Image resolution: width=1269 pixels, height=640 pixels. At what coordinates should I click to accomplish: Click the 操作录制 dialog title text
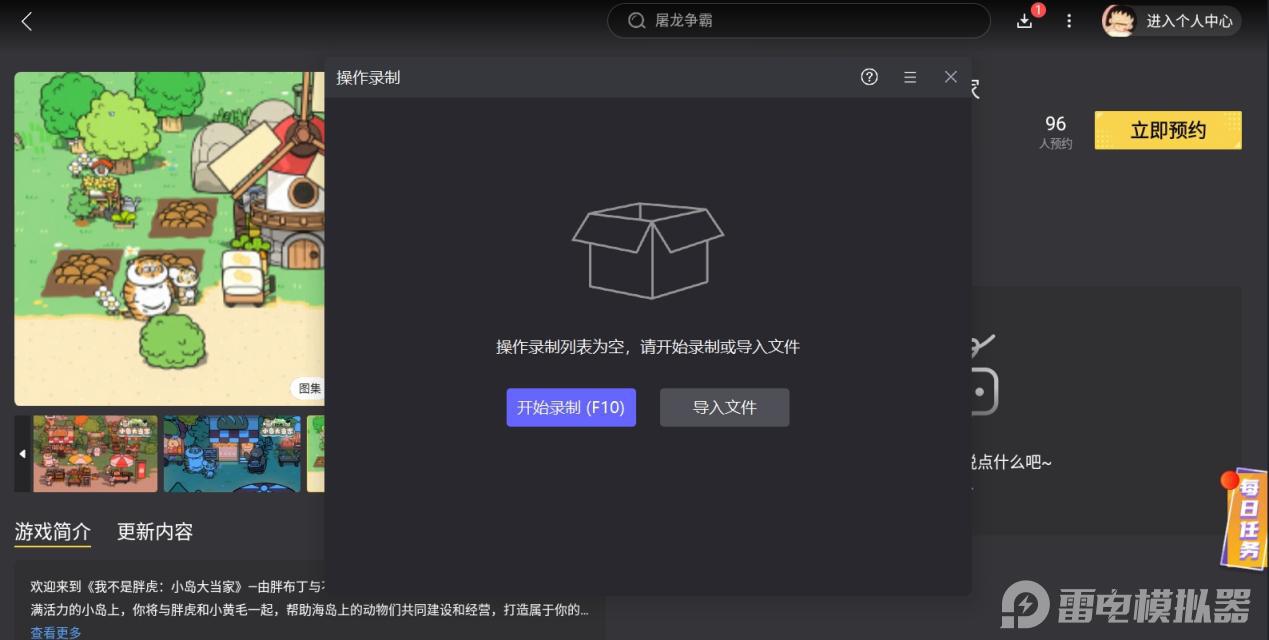pyautogui.click(x=368, y=77)
